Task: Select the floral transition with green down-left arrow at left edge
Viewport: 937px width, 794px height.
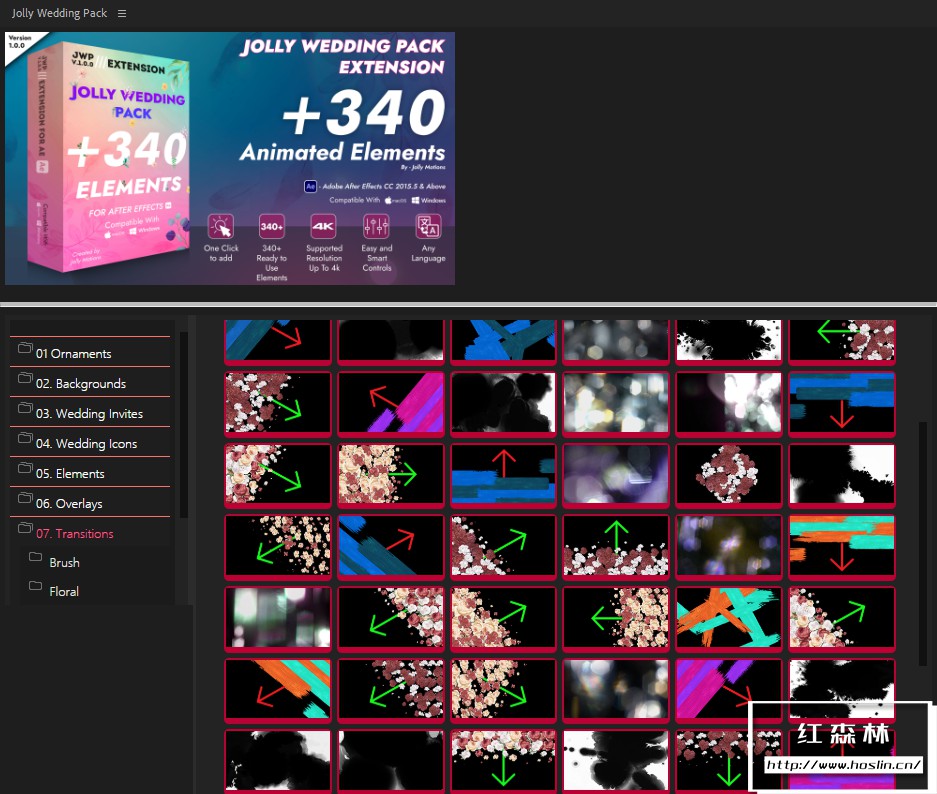Action: click(278, 547)
